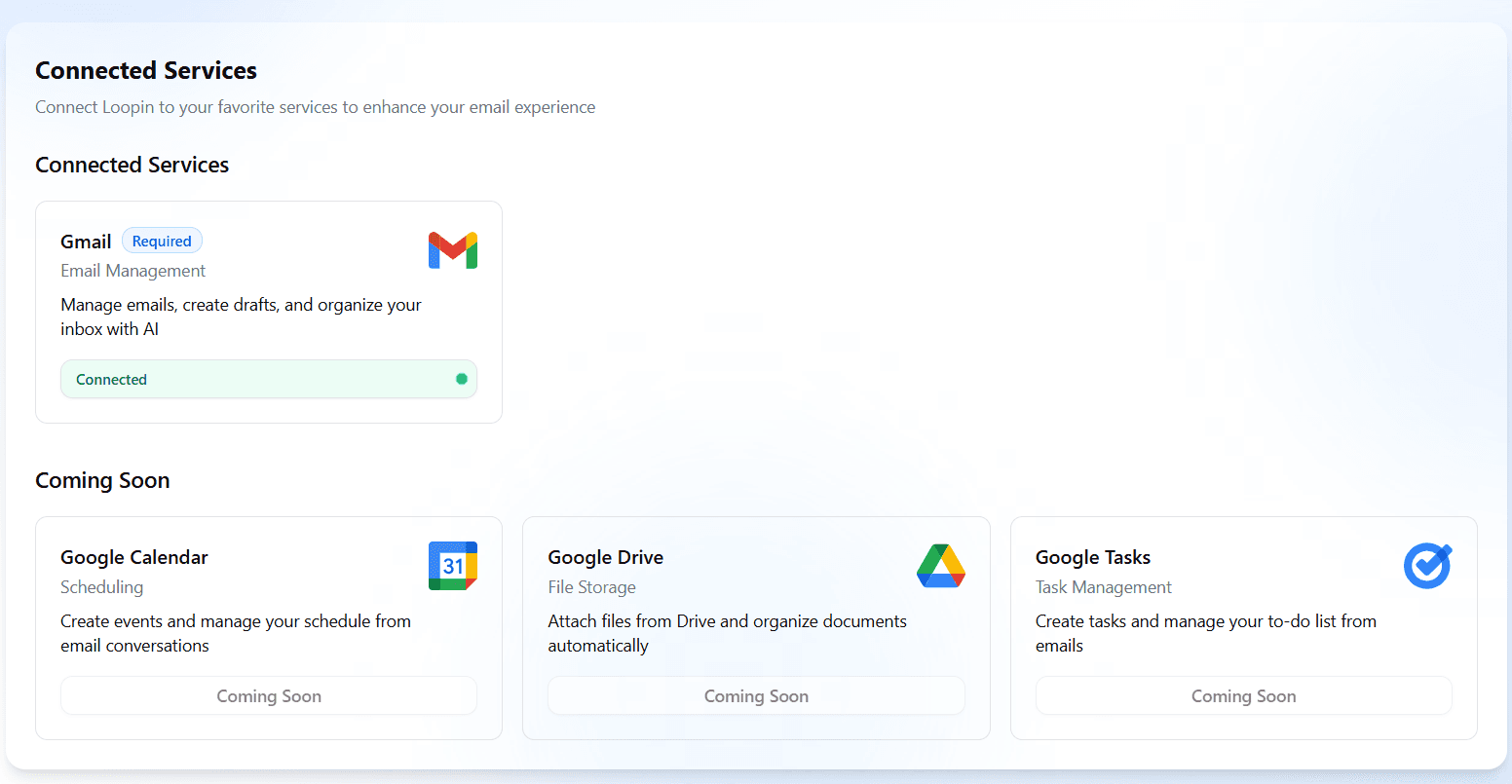The height and width of the screenshot is (784, 1512).
Task: Click the Required badge next to Gmail
Action: point(162,241)
